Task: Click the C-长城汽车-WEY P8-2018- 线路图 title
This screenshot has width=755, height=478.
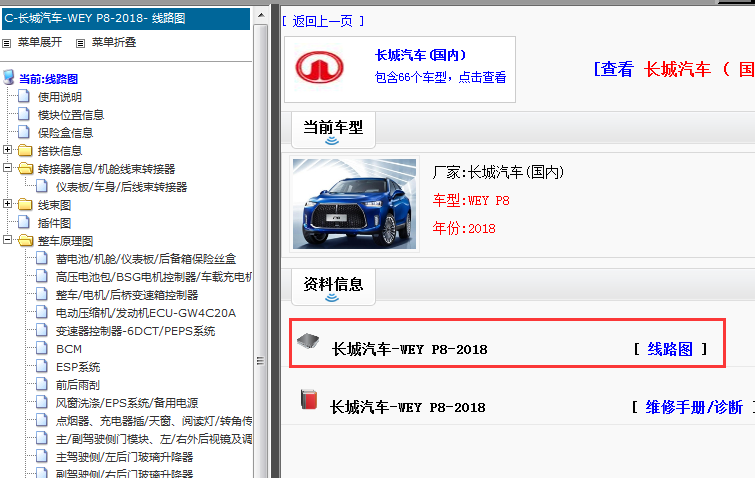Action: click(95, 19)
